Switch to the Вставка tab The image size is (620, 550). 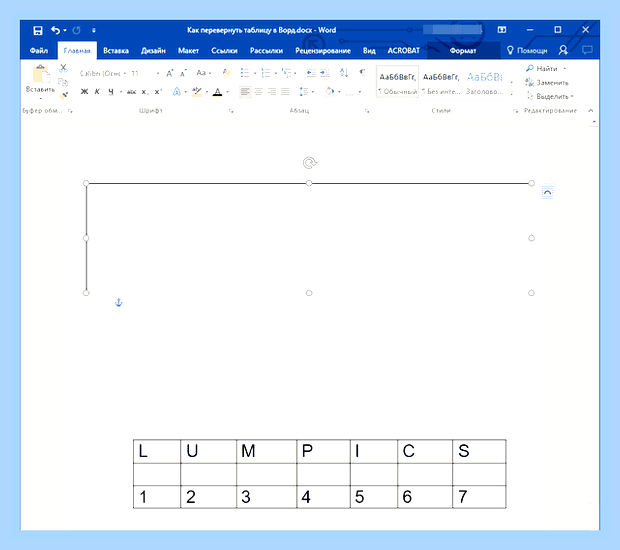click(x=116, y=51)
